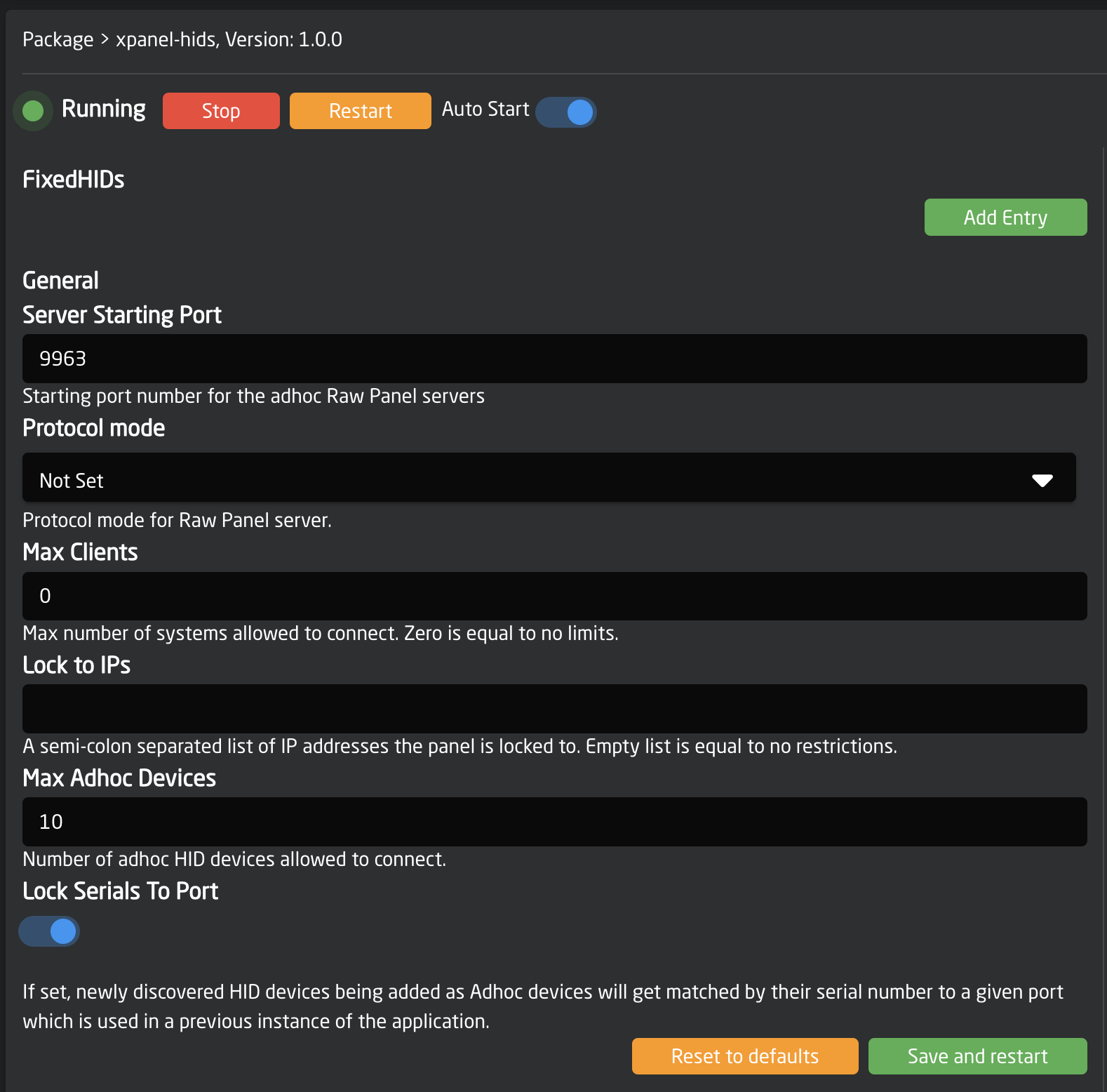Toggle the Auto Start switch
Image resolution: width=1107 pixels, height=1092 pixels.
pos(566,112)
